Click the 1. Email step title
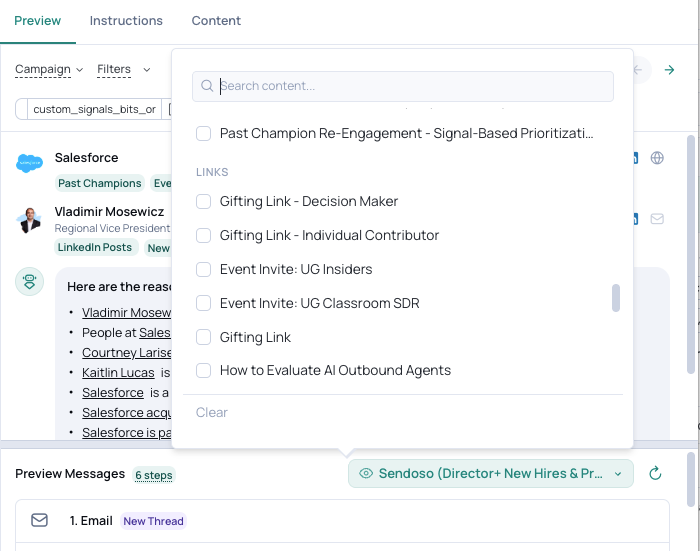This screenshot has width=700, height=551. (x=91, y=521)
